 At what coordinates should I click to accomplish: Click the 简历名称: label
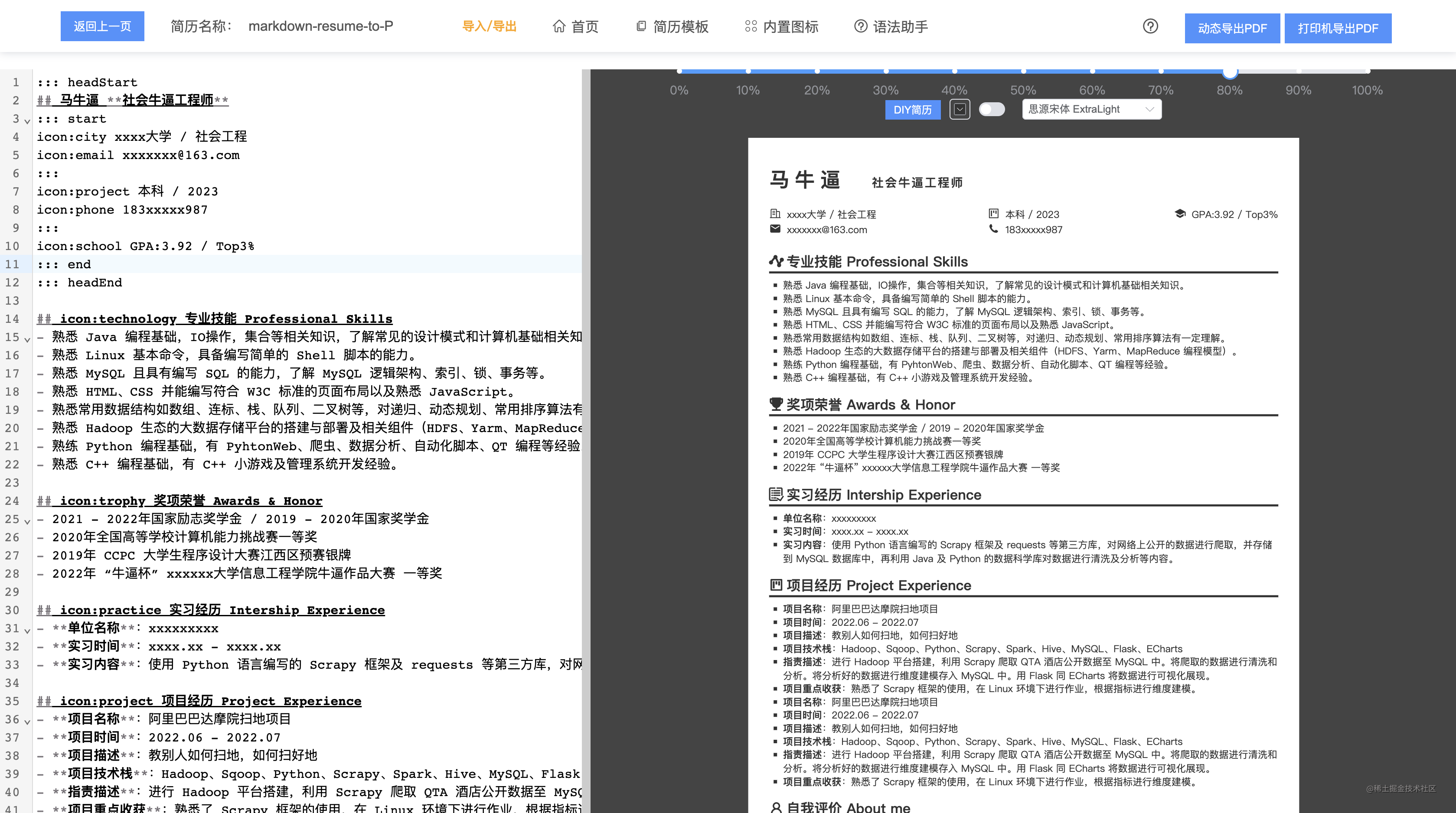click(x=201, y=26)
